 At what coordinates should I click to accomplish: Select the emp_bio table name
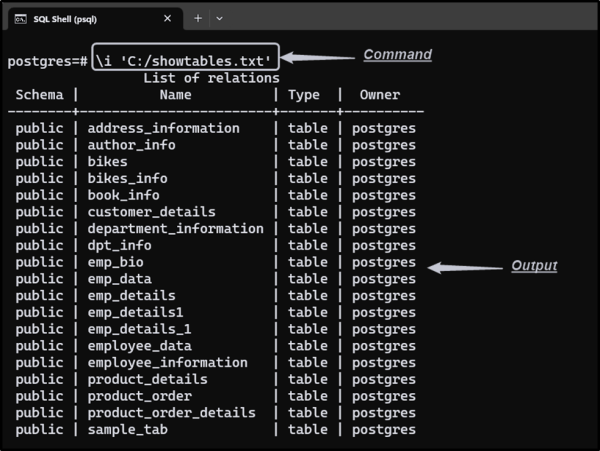(115, 262)
